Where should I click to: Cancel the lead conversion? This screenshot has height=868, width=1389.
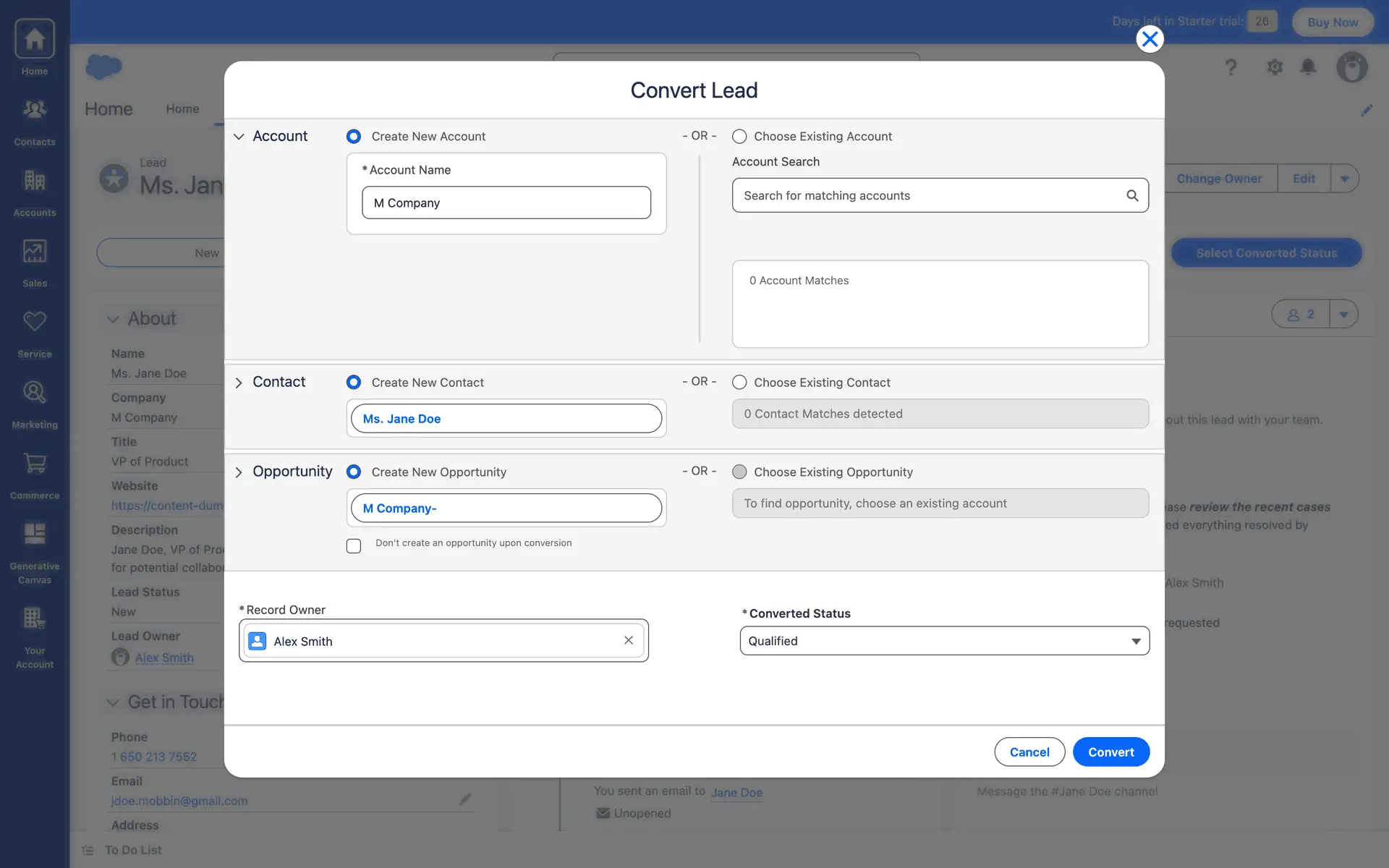tap(1029, 752)
